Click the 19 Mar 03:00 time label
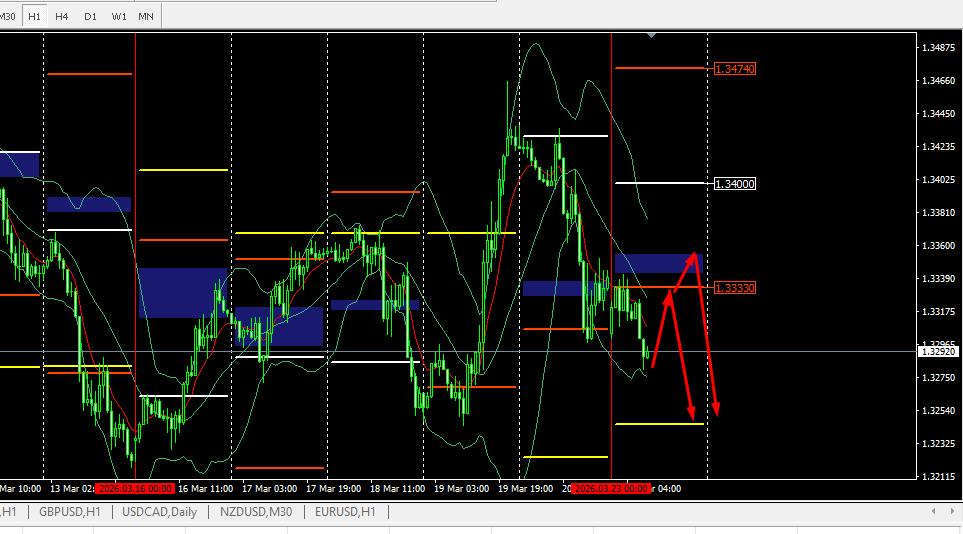 [x=461, y=489]
